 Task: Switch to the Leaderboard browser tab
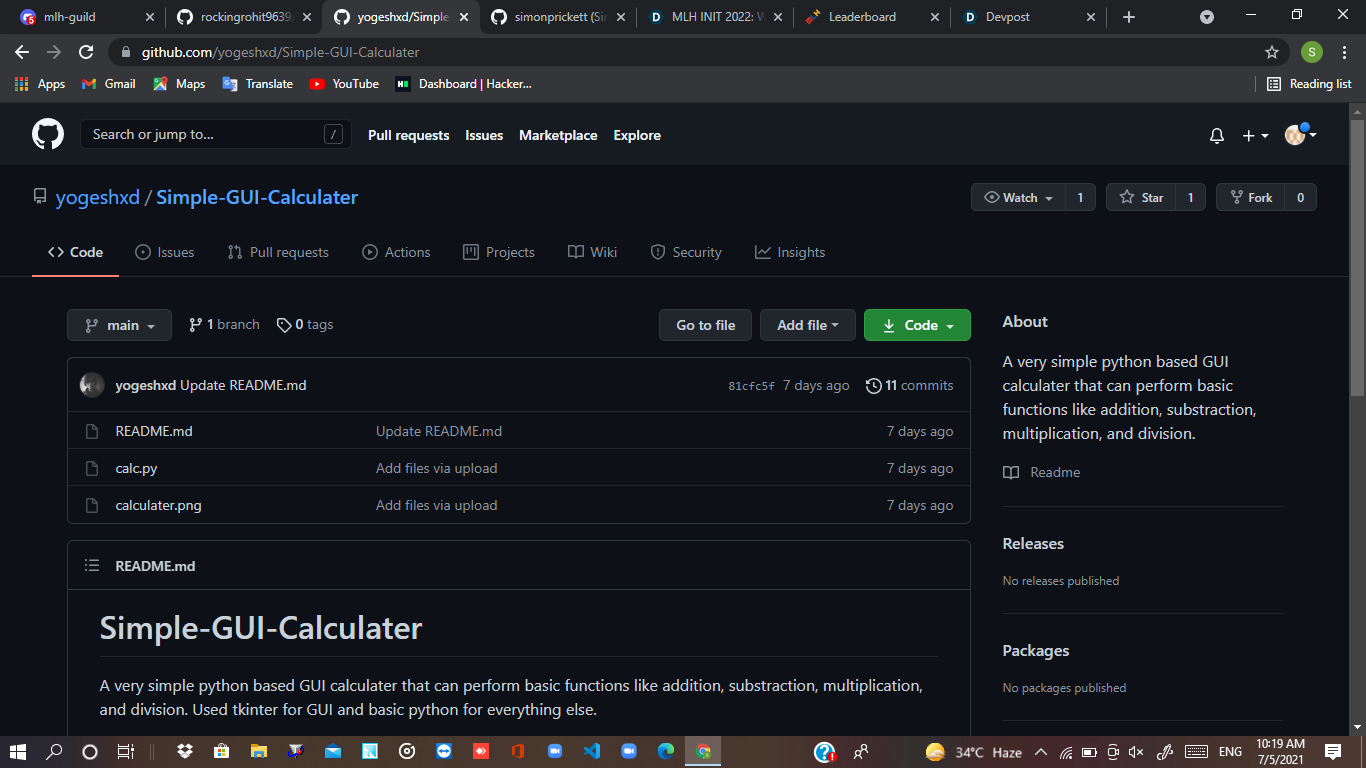tap(860, 16)
